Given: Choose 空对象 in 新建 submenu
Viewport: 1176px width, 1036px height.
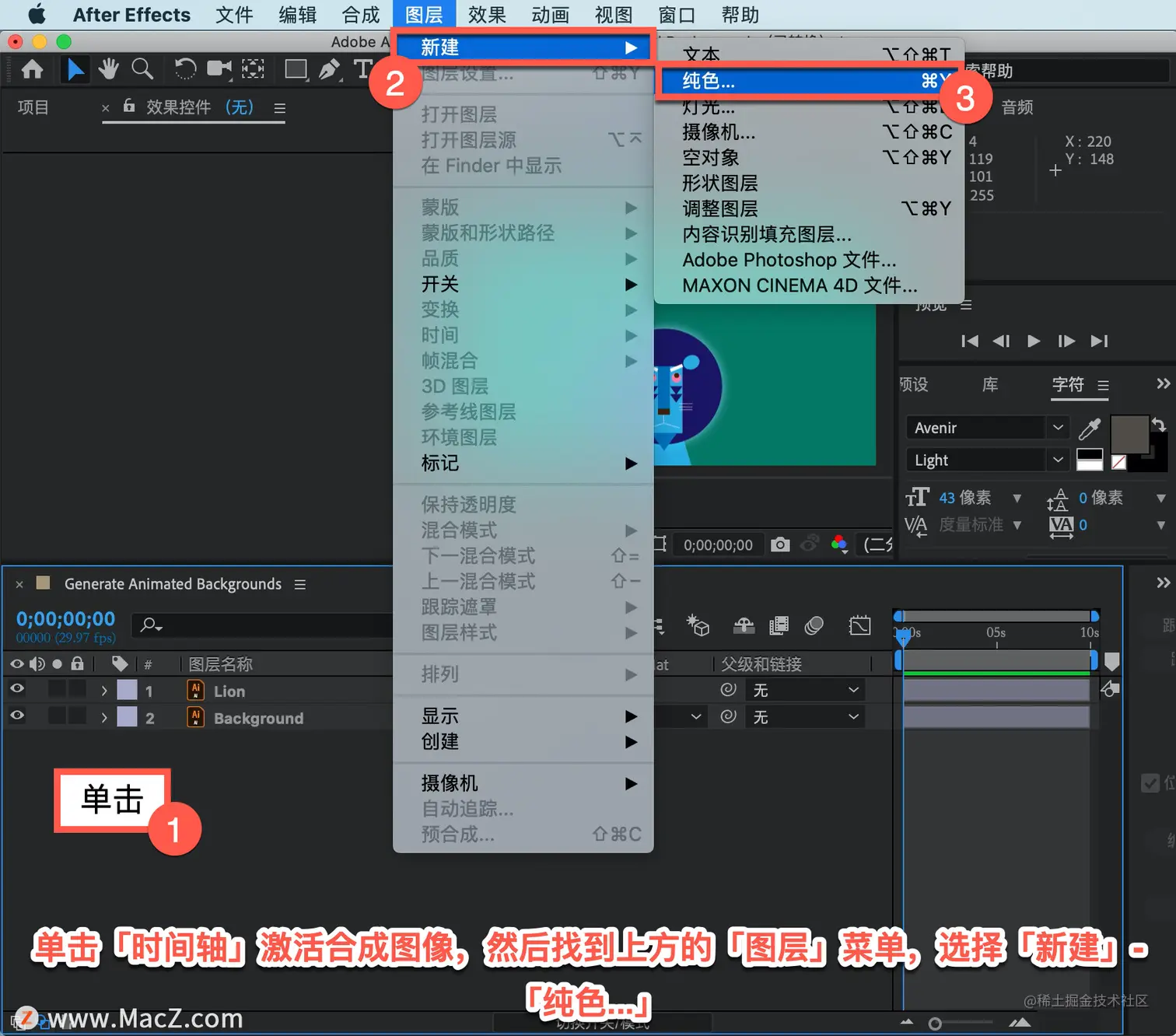Looking at the screenshot, I should tap(810, 157).
